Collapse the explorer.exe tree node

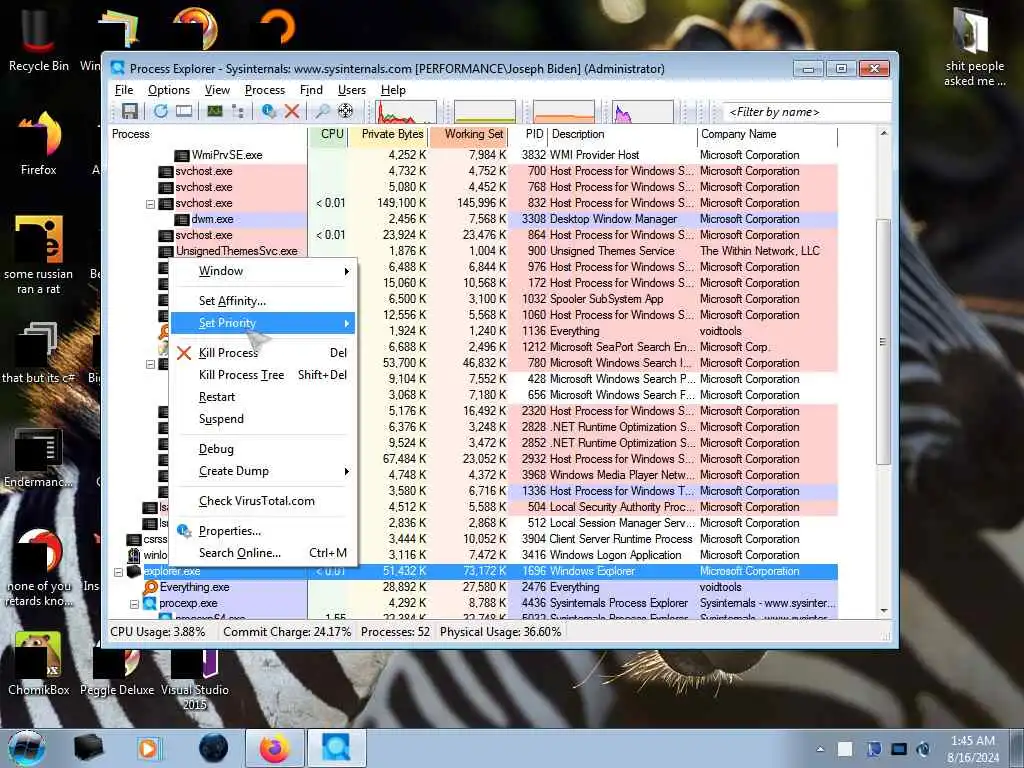(x=118, y=572)
